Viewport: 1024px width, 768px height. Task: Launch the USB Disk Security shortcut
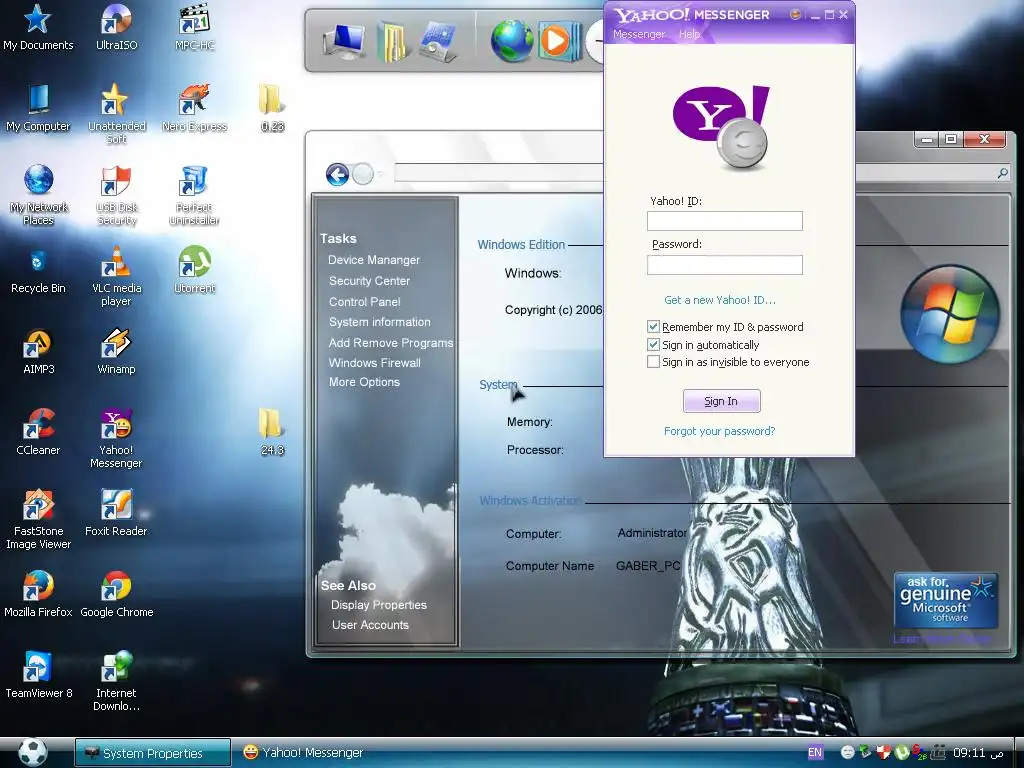click(116, 195)
